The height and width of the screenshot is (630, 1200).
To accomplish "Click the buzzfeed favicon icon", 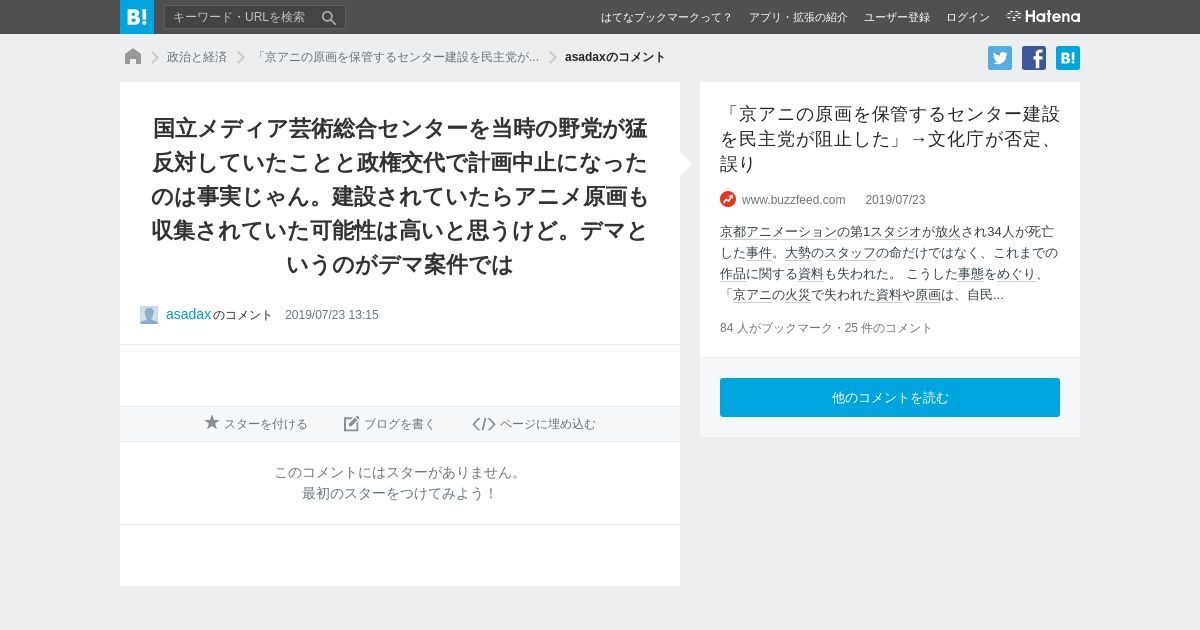I will (x=728, y=199).
